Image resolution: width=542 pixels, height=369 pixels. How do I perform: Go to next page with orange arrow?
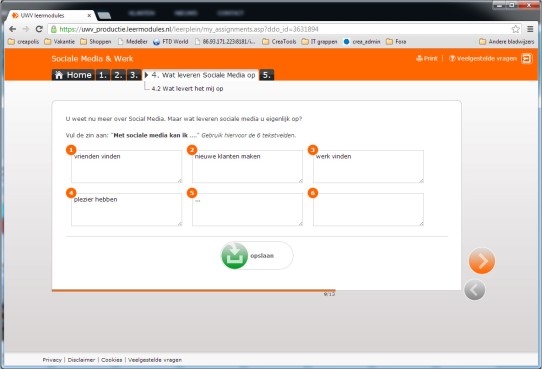pyautogui.click(x=482, y=261)
